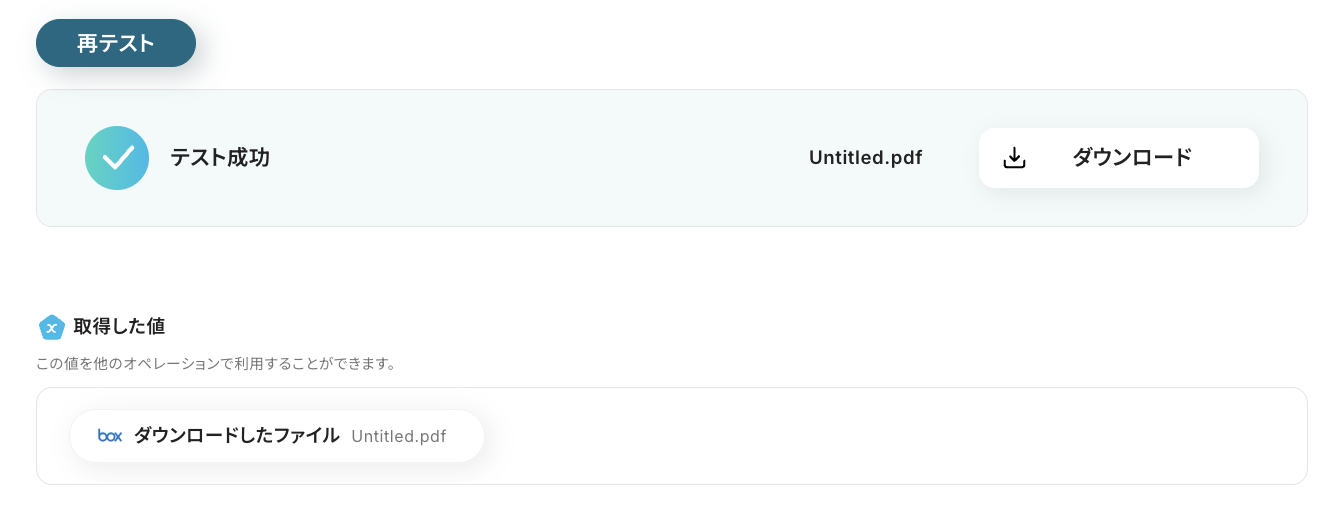Viewport: 1338px width, 528px height.
Task: Click the blue pentagon icon beside 取得した値
Action: click(51, 327)
